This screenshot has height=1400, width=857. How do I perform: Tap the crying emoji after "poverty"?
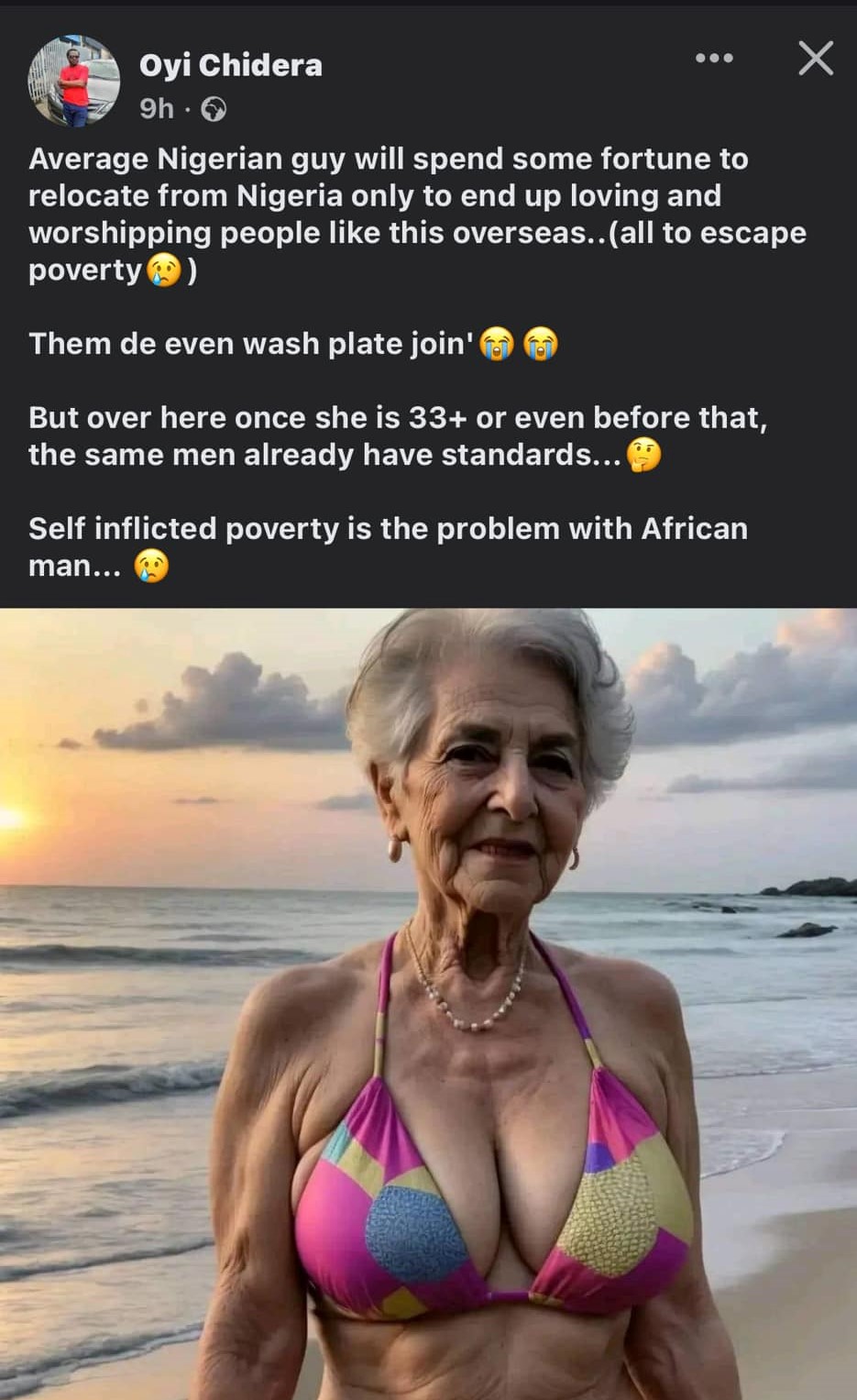[x=164, y=270]
